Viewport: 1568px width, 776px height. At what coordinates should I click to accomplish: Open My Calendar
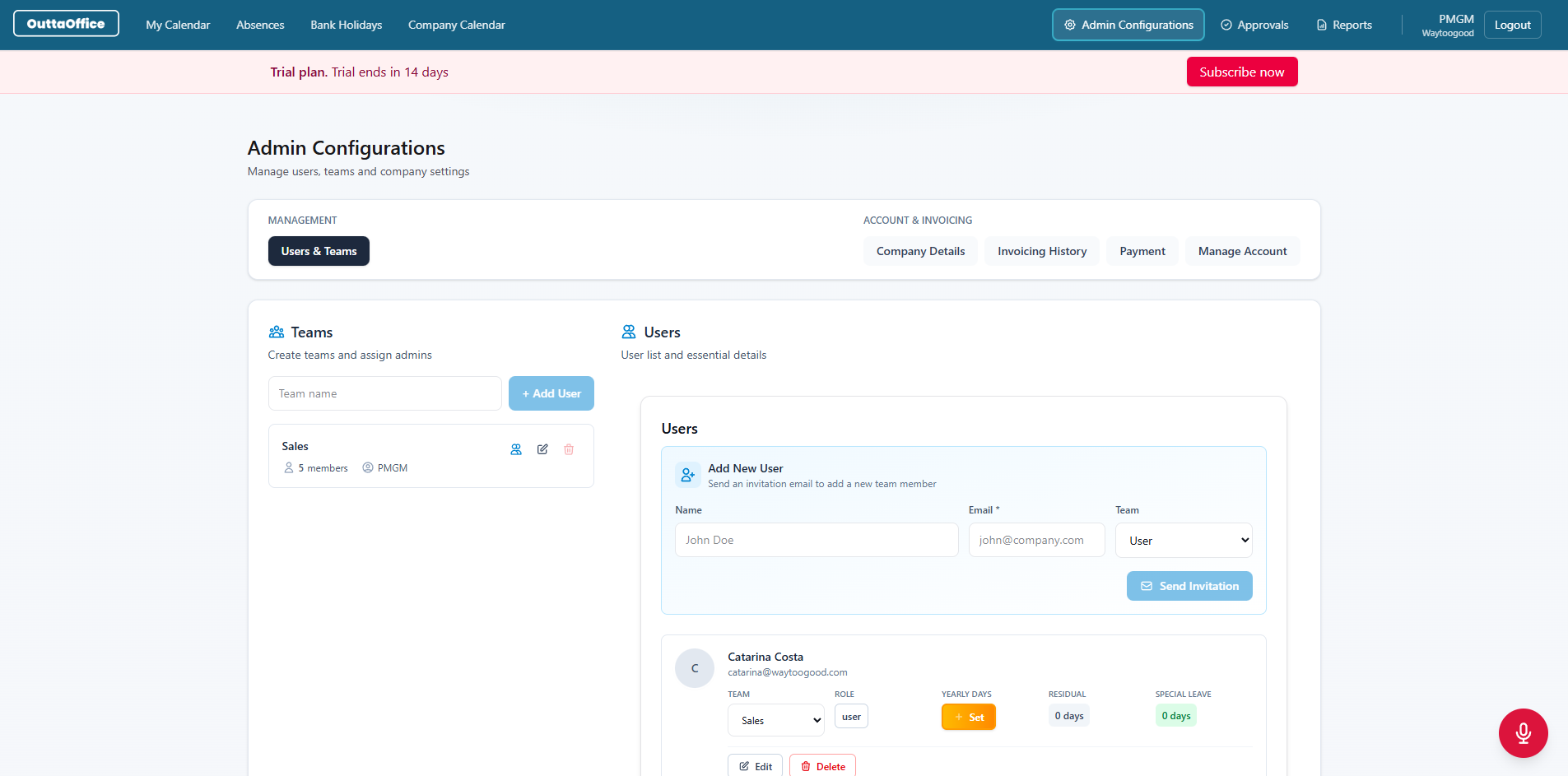178,25
